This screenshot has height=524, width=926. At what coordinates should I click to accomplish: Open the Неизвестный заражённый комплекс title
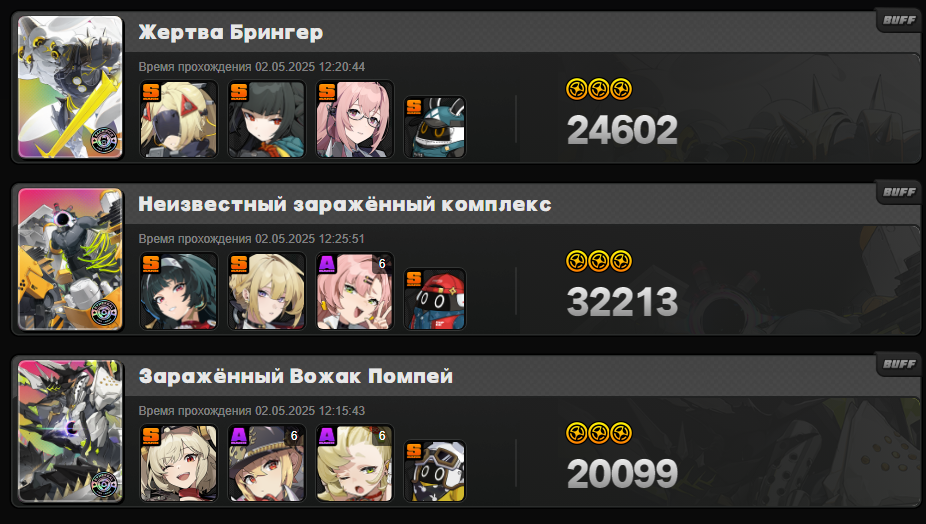(345, 204)
